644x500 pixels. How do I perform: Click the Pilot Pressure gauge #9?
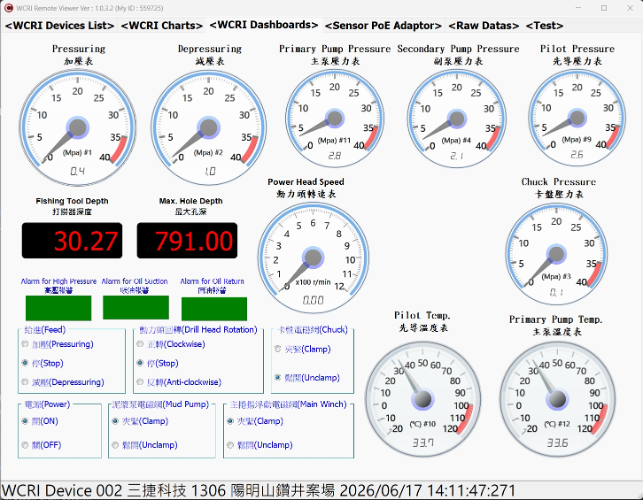tap(577, 118)
